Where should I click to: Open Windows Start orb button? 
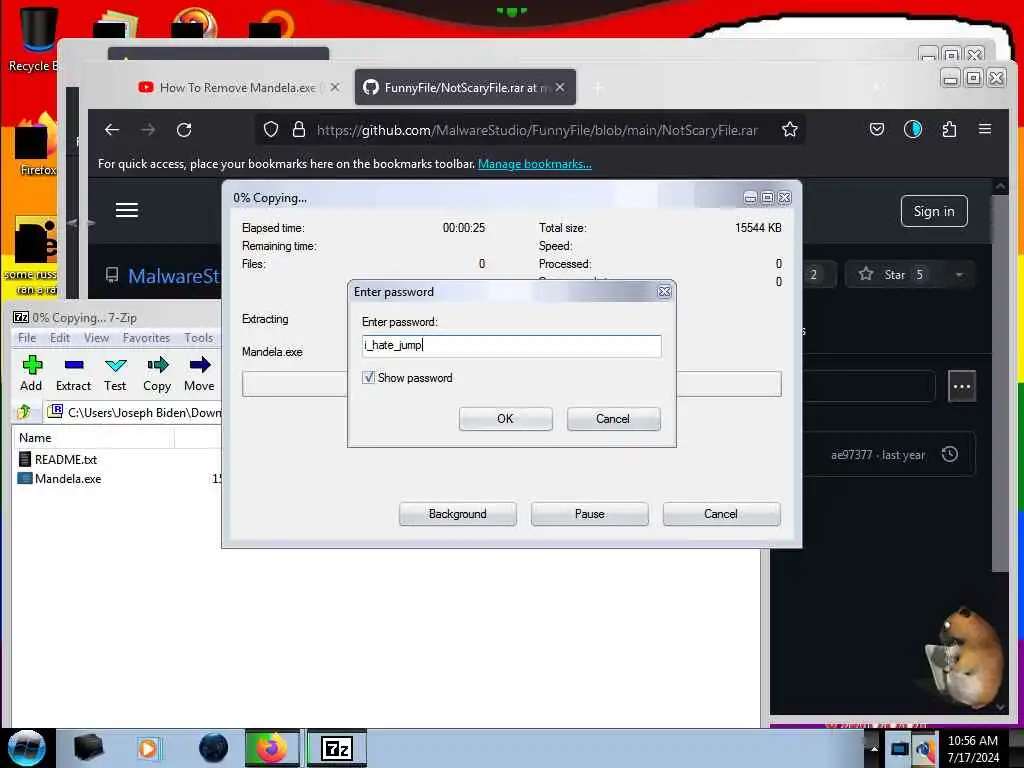coord(26,748)
